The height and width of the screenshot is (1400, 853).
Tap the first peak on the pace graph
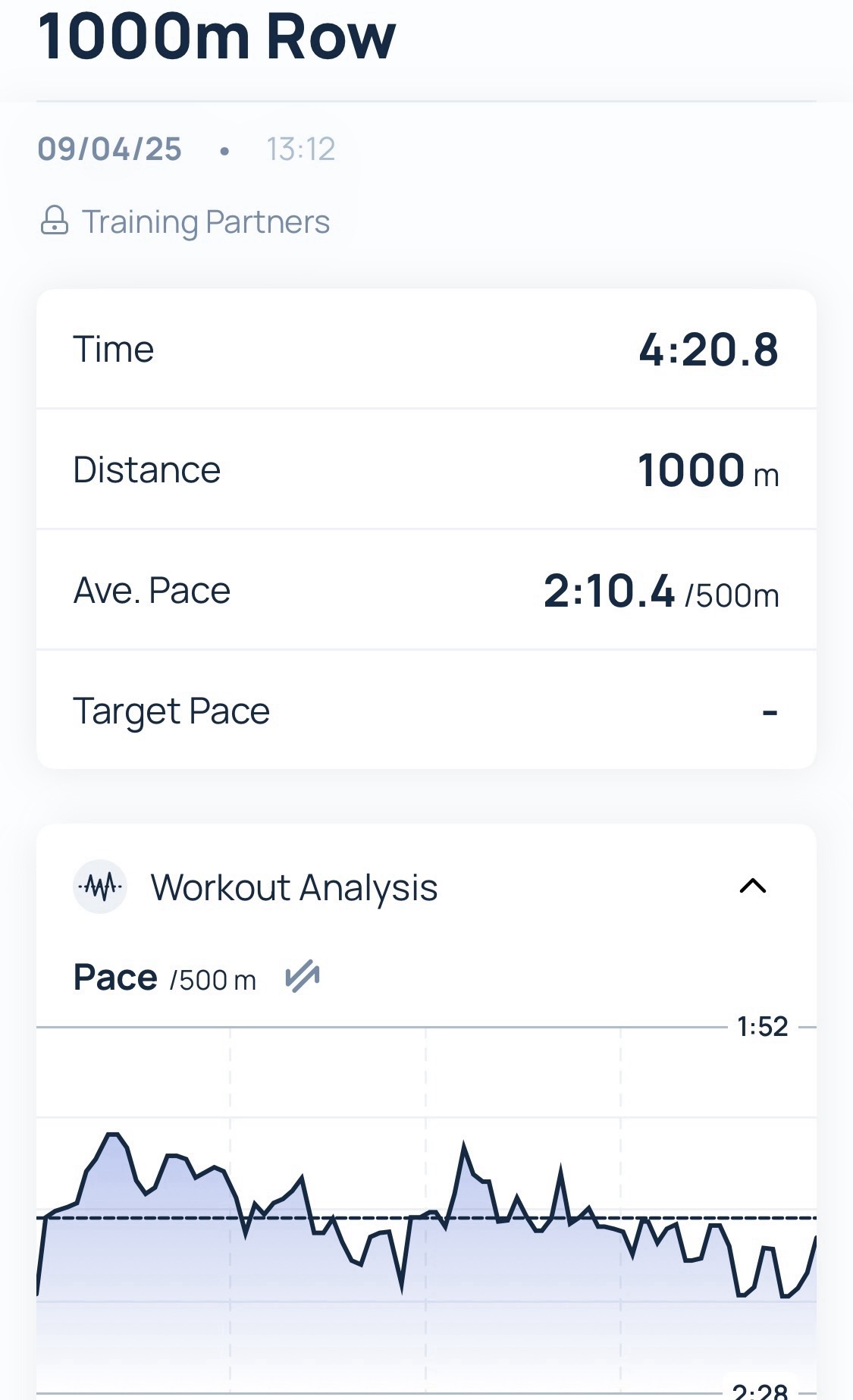coord(113,1135)
